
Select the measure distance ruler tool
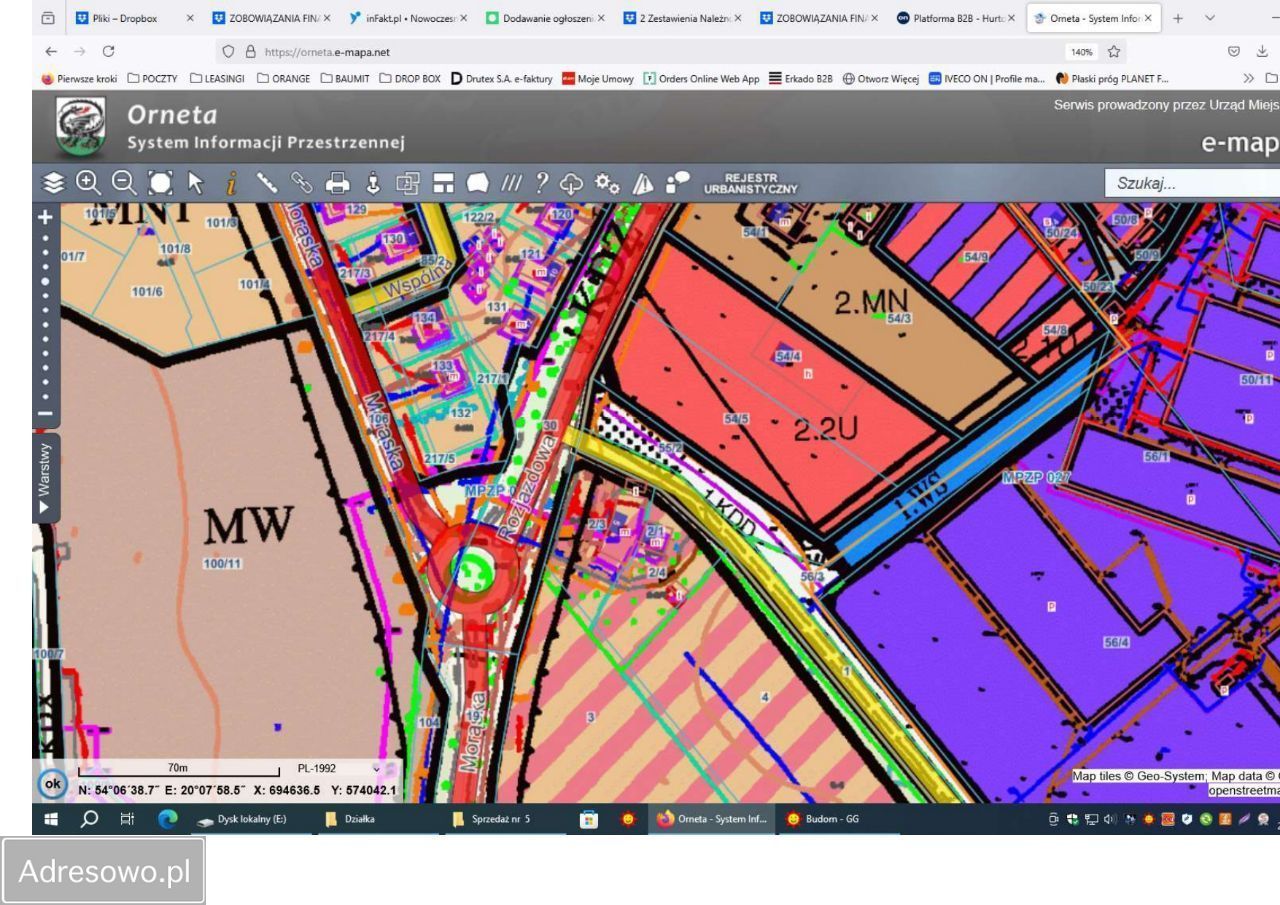tap(267, 183)
